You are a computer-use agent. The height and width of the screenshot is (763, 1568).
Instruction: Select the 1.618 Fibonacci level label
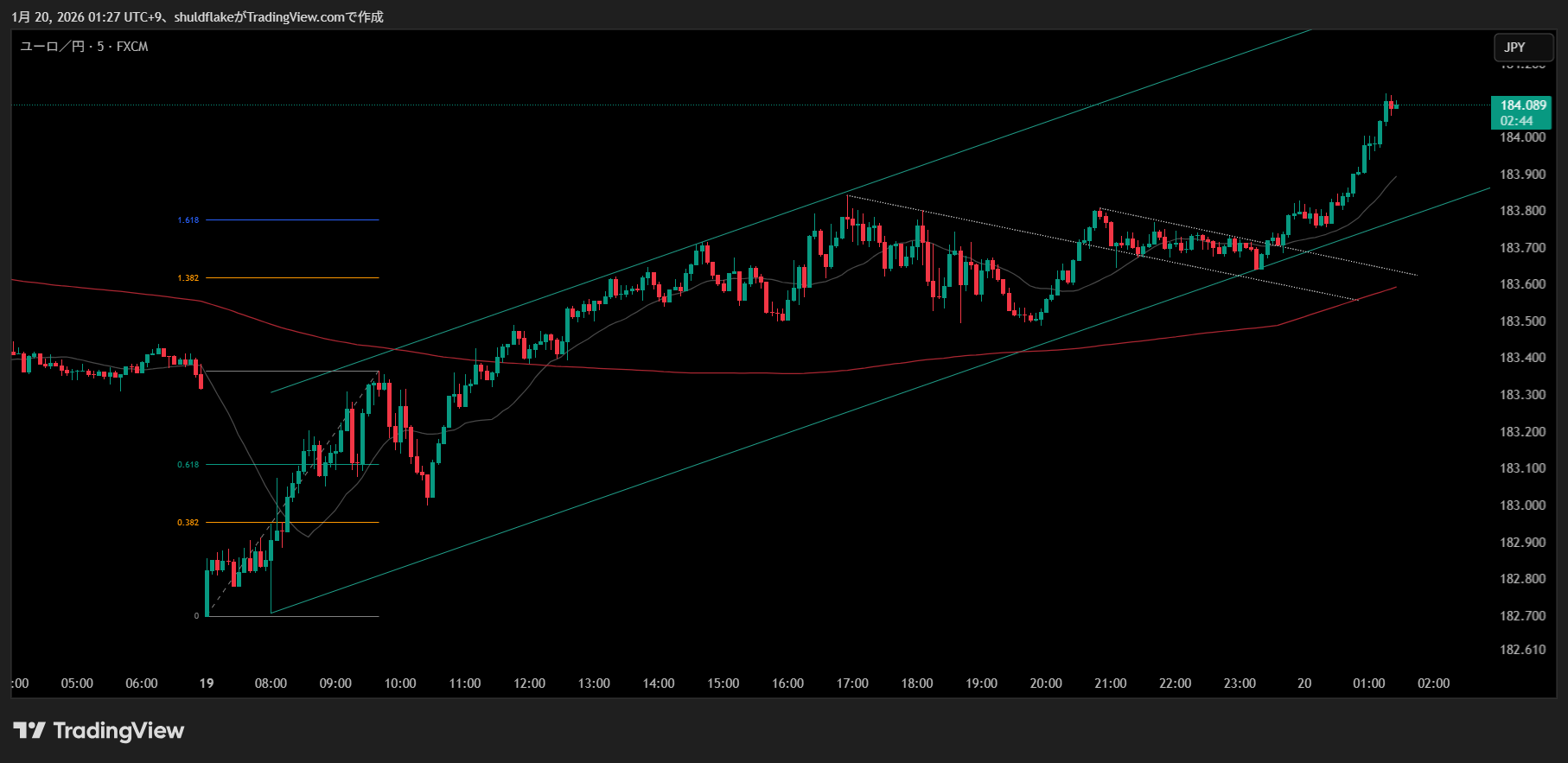188,220
